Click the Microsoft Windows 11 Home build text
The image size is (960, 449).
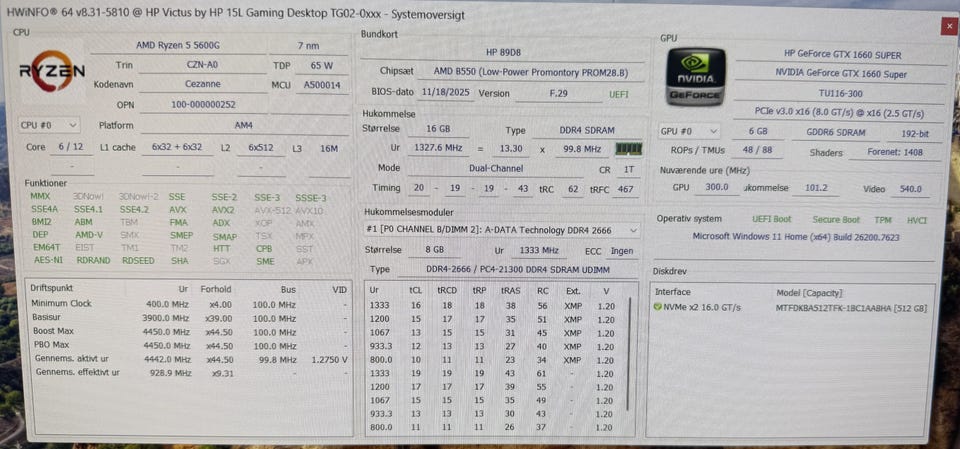[795, 237]
